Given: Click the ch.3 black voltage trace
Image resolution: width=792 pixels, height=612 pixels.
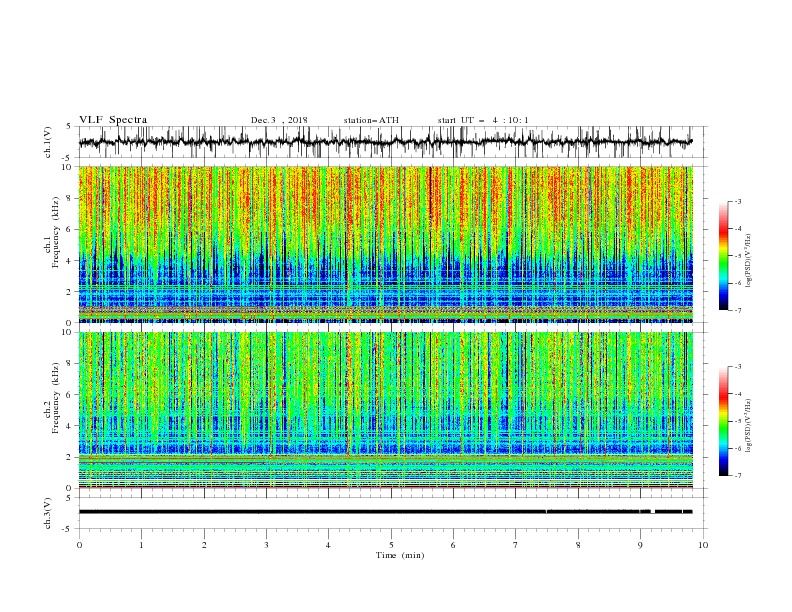Looking at the screenshot, I should click(x=385, y=512).
